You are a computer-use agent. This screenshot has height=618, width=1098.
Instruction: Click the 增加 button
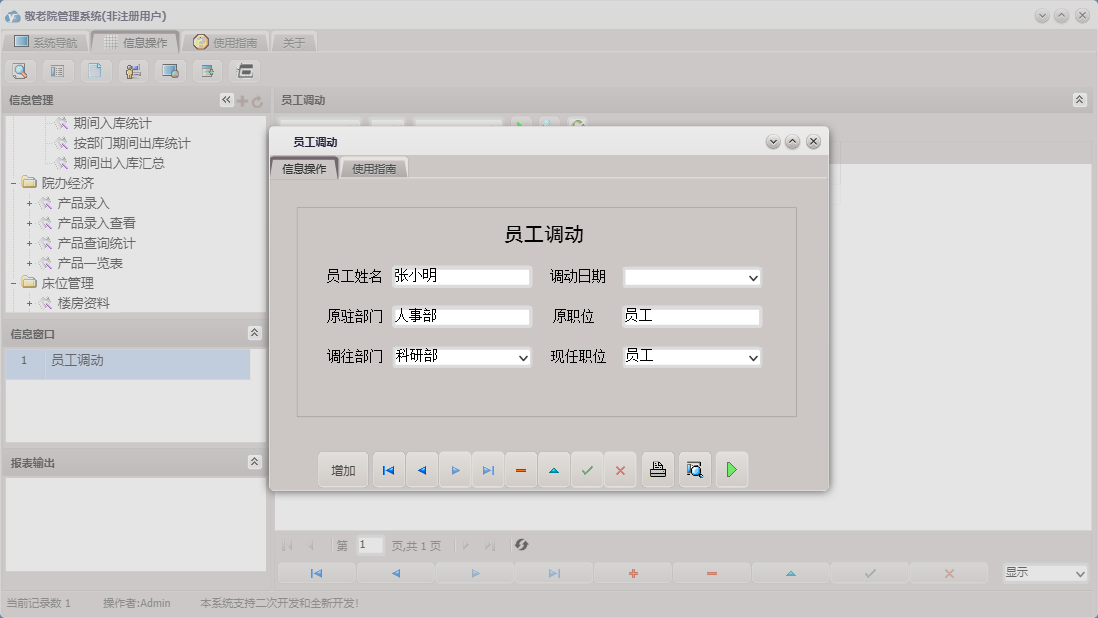[x=343, y=469]
